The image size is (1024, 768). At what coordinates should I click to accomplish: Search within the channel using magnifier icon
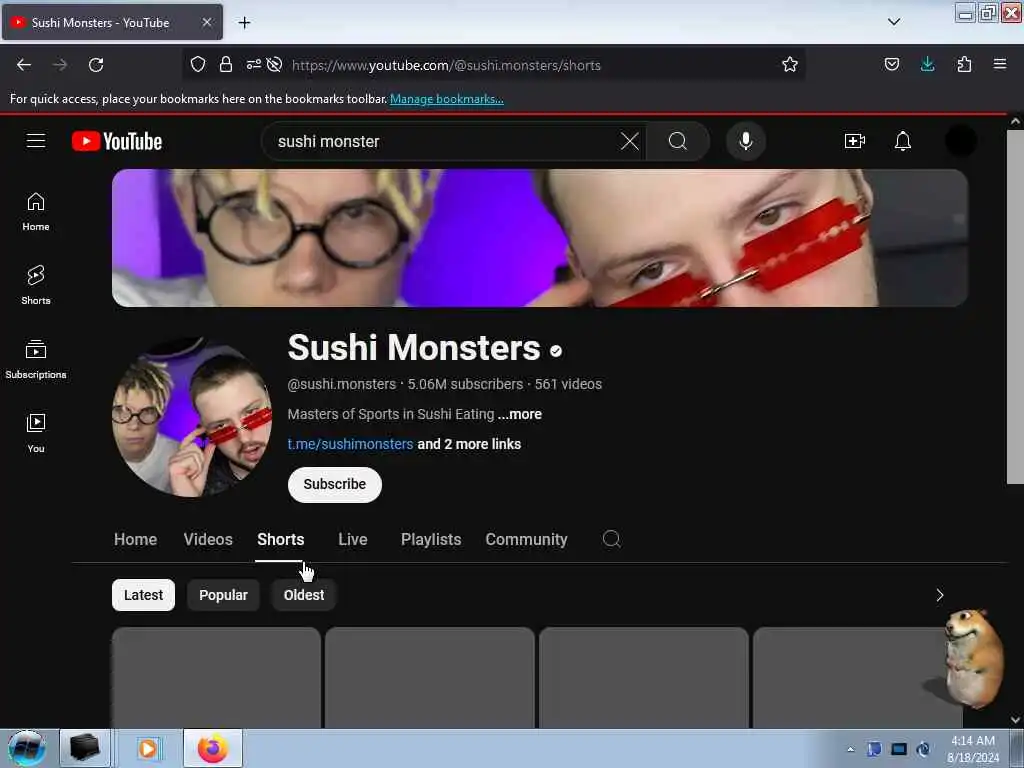coord(611,539)
